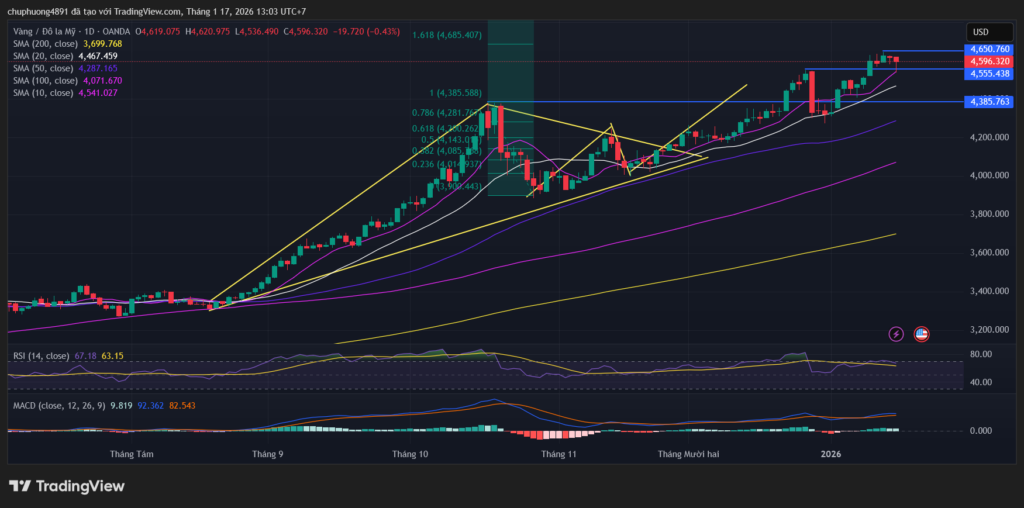Screen dimensions: 1024x508
Task: Open the USD currency selector
Action: (980, 31)
